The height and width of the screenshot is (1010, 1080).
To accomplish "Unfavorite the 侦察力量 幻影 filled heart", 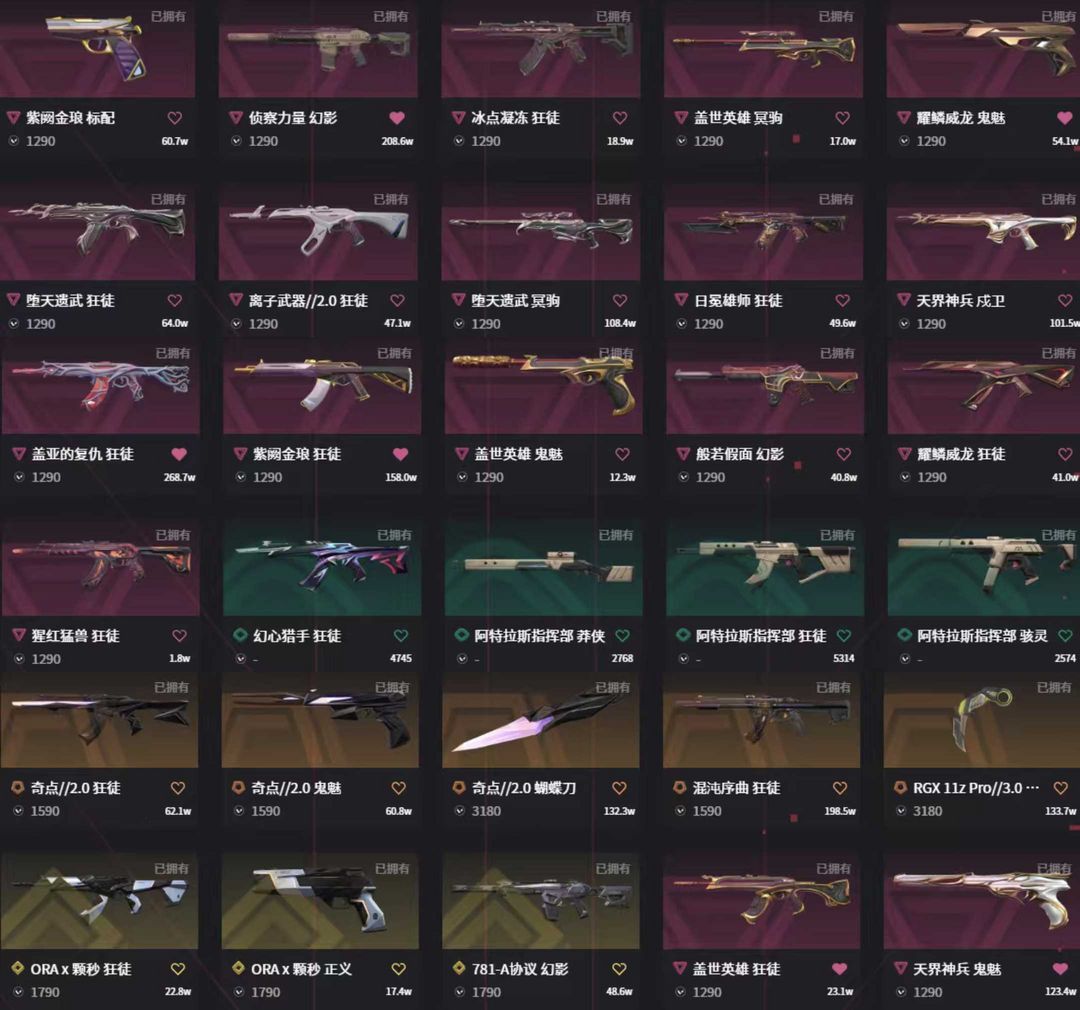I will [x=397, y=118].
